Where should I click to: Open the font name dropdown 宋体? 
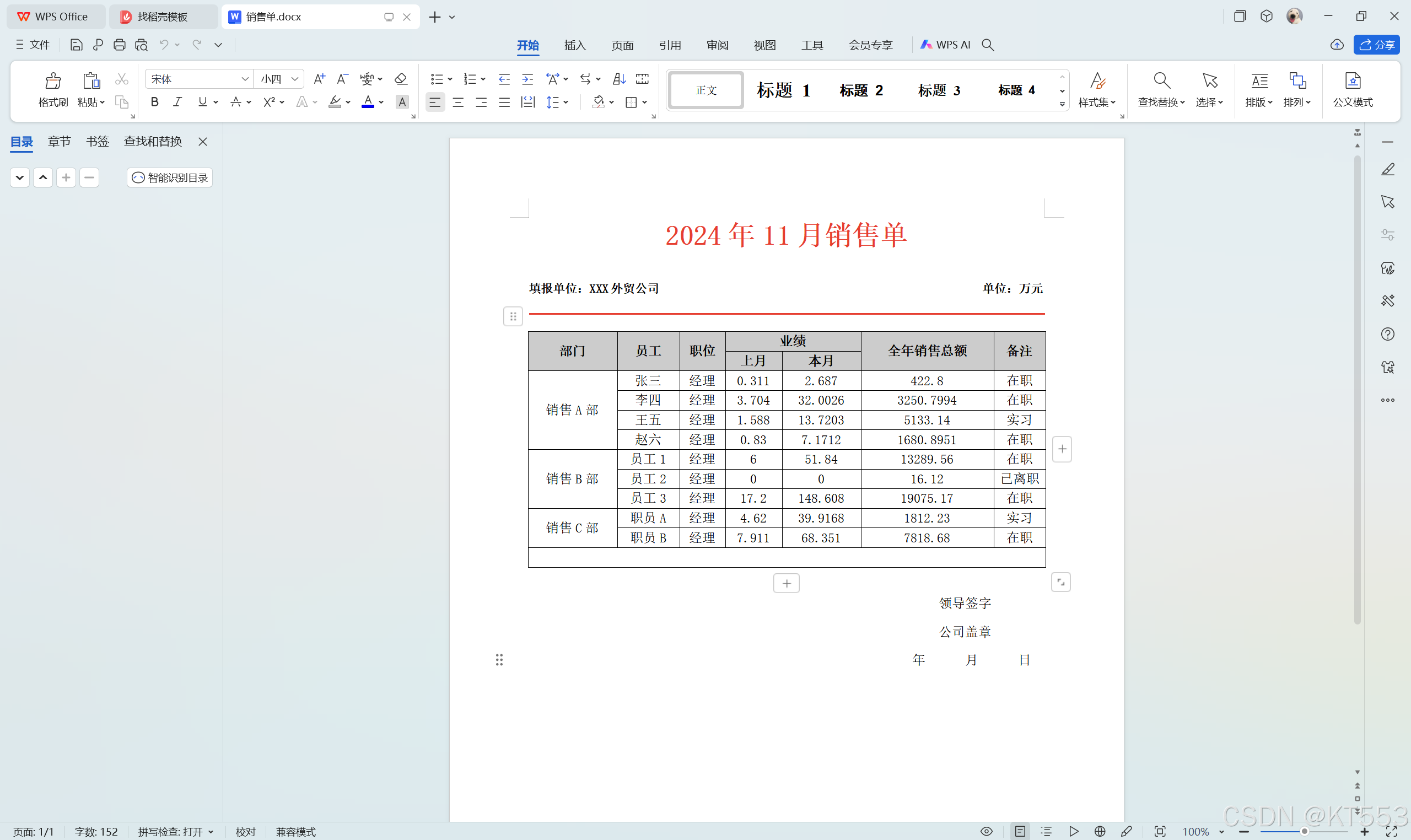click(245, 79)
